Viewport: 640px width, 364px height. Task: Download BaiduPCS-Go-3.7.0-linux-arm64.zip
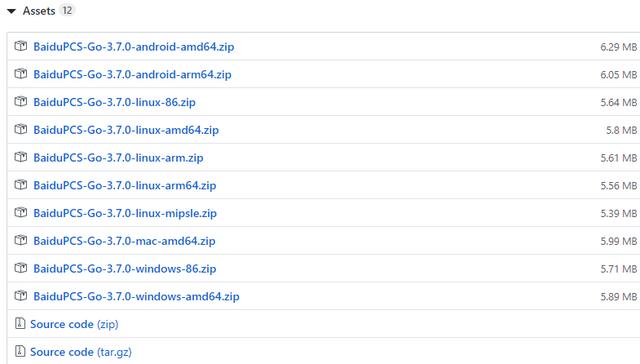pyautogui.click(x=125, y=186)
